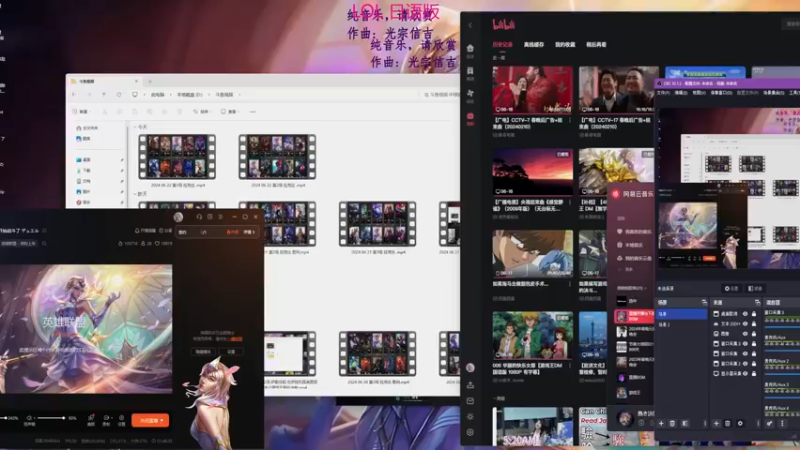This screenshot has width=800, height=450.
Task: Collapse the 昨天 group in File Explorer
Action: tap(135, 194)
